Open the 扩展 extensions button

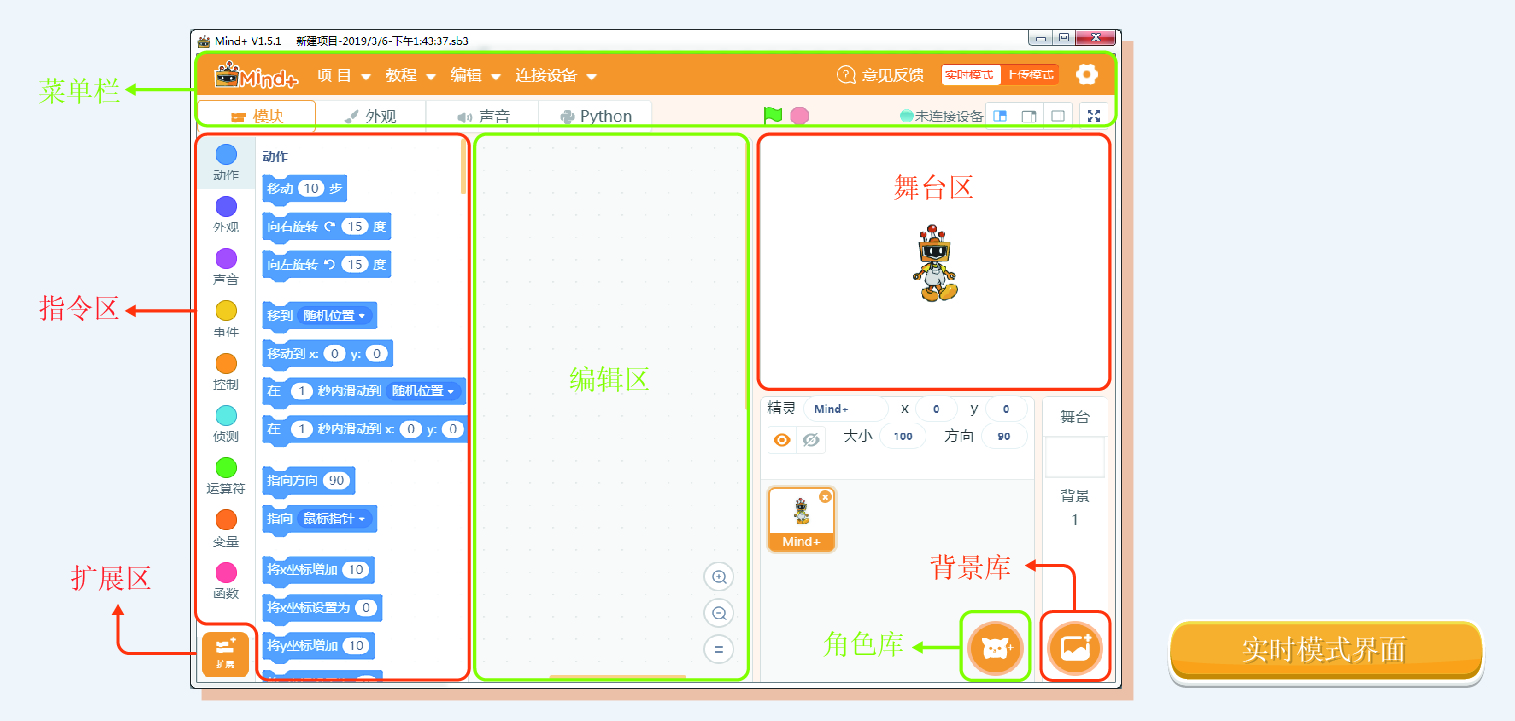(225, 654)
